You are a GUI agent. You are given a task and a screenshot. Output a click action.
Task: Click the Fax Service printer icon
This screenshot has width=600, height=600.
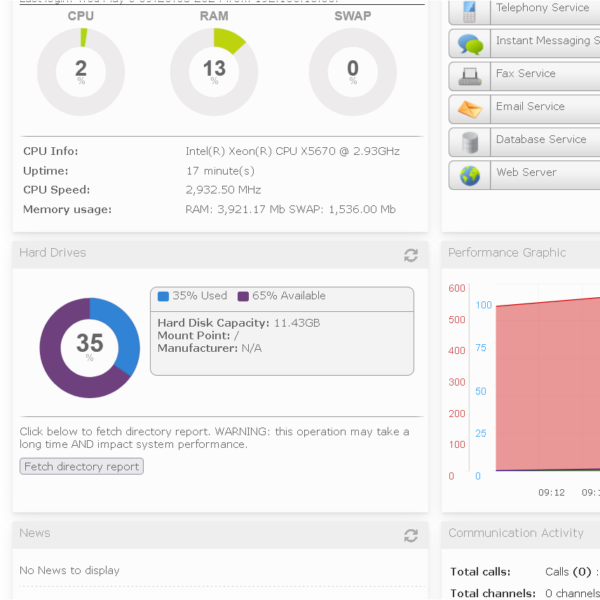click(x=469, y=76)
